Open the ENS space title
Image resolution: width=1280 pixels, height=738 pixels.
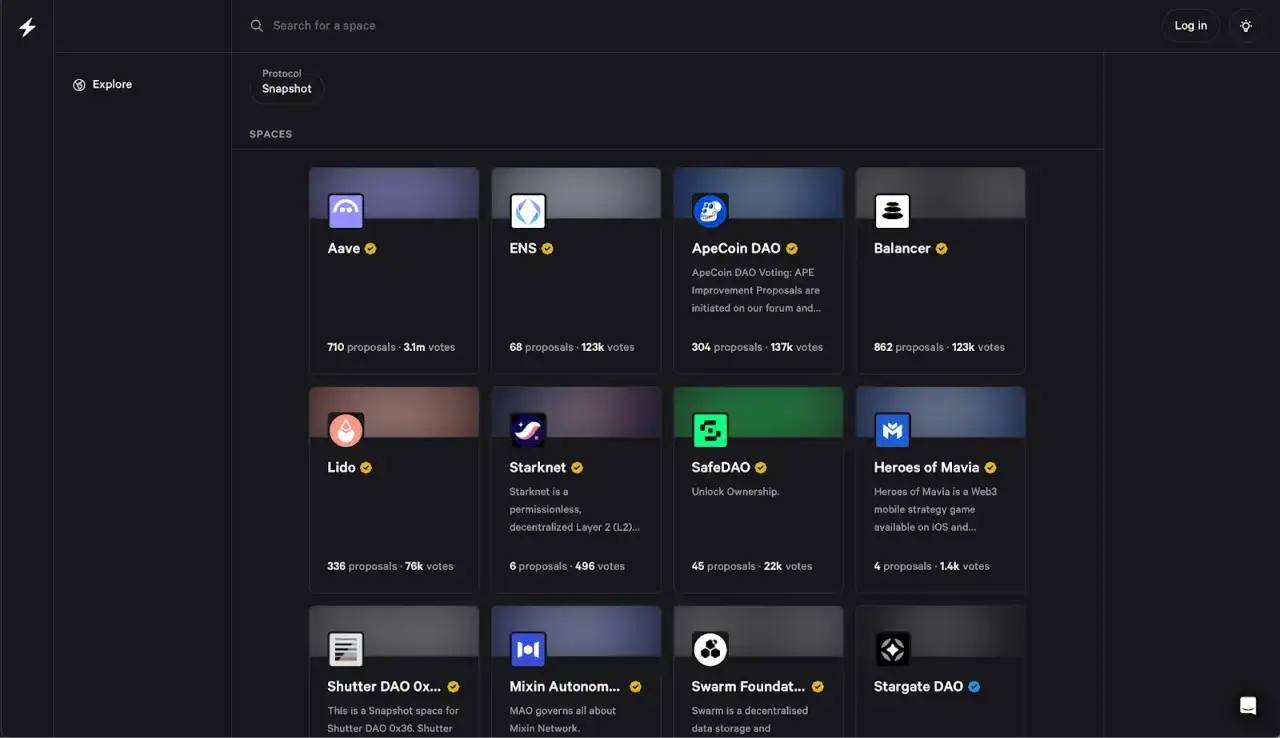523,249
